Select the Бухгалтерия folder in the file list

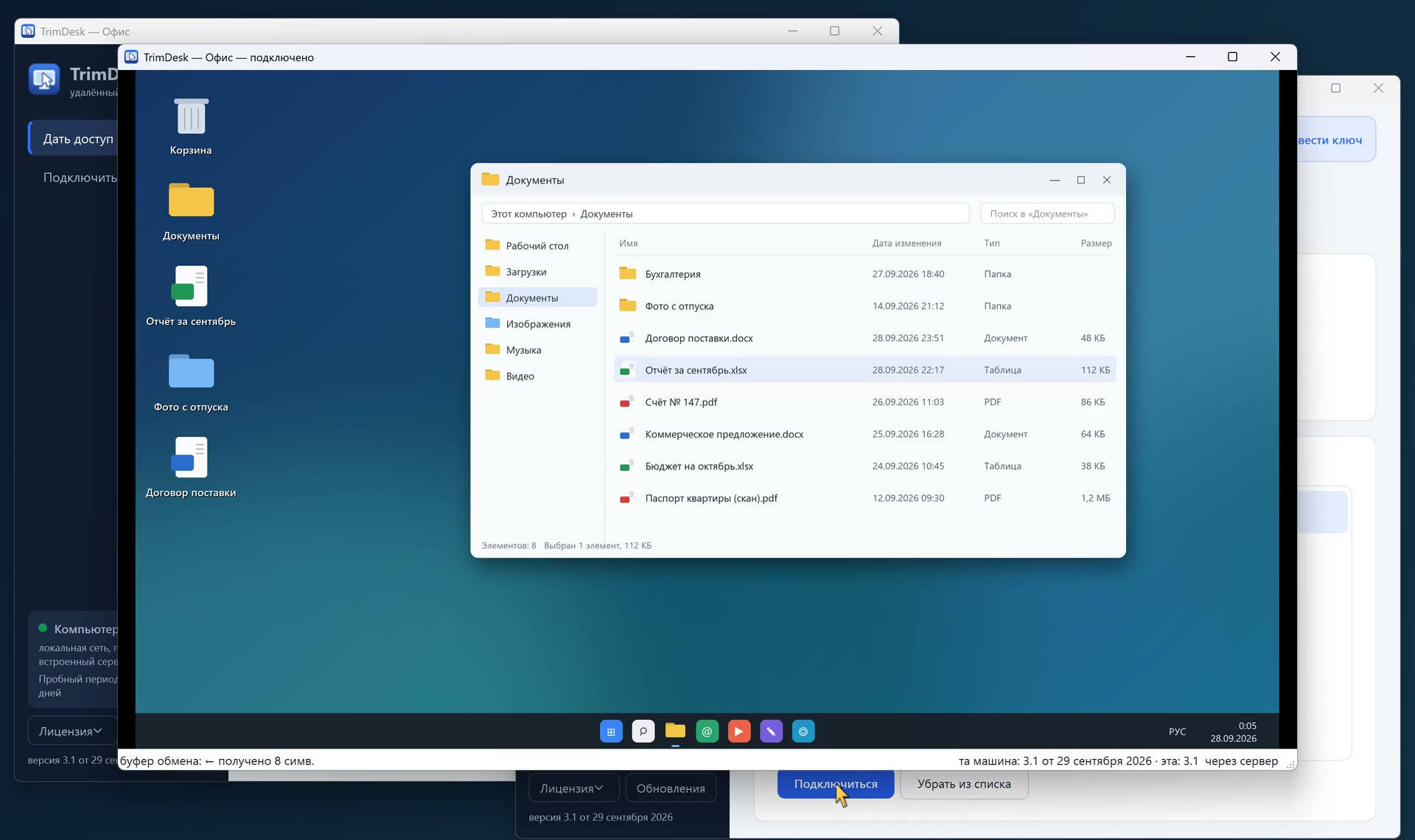click(864, 274)
